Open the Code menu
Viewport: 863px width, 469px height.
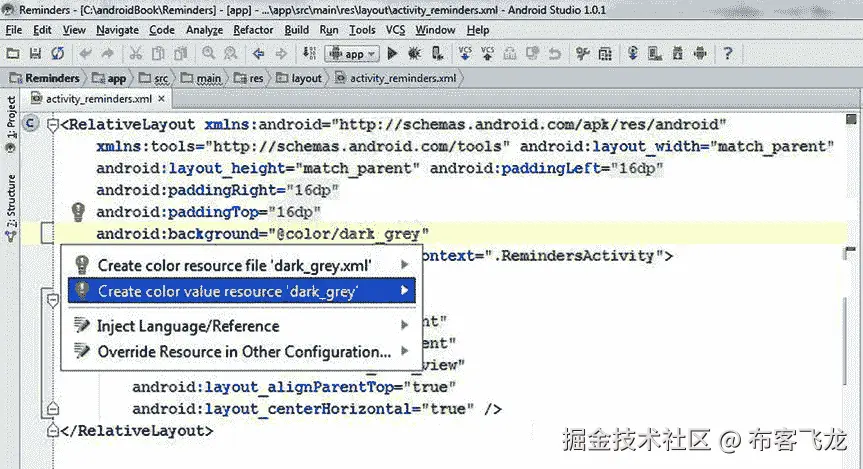click(162, 30)
